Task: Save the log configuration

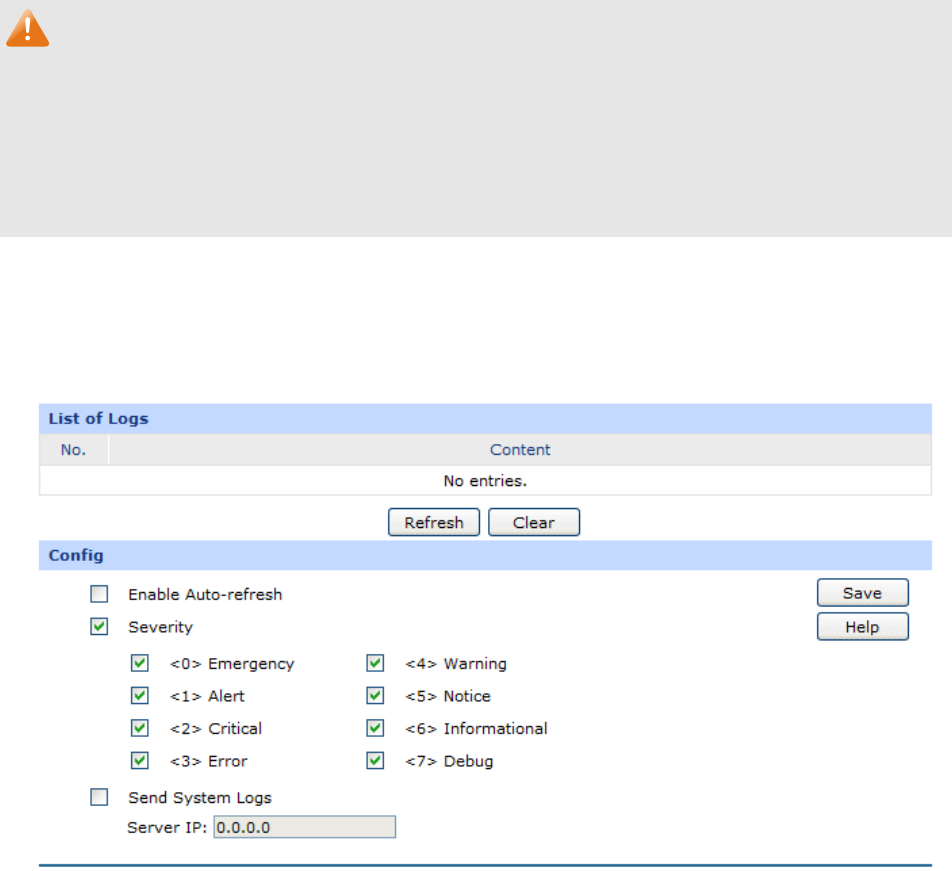Action: (863, 593)
